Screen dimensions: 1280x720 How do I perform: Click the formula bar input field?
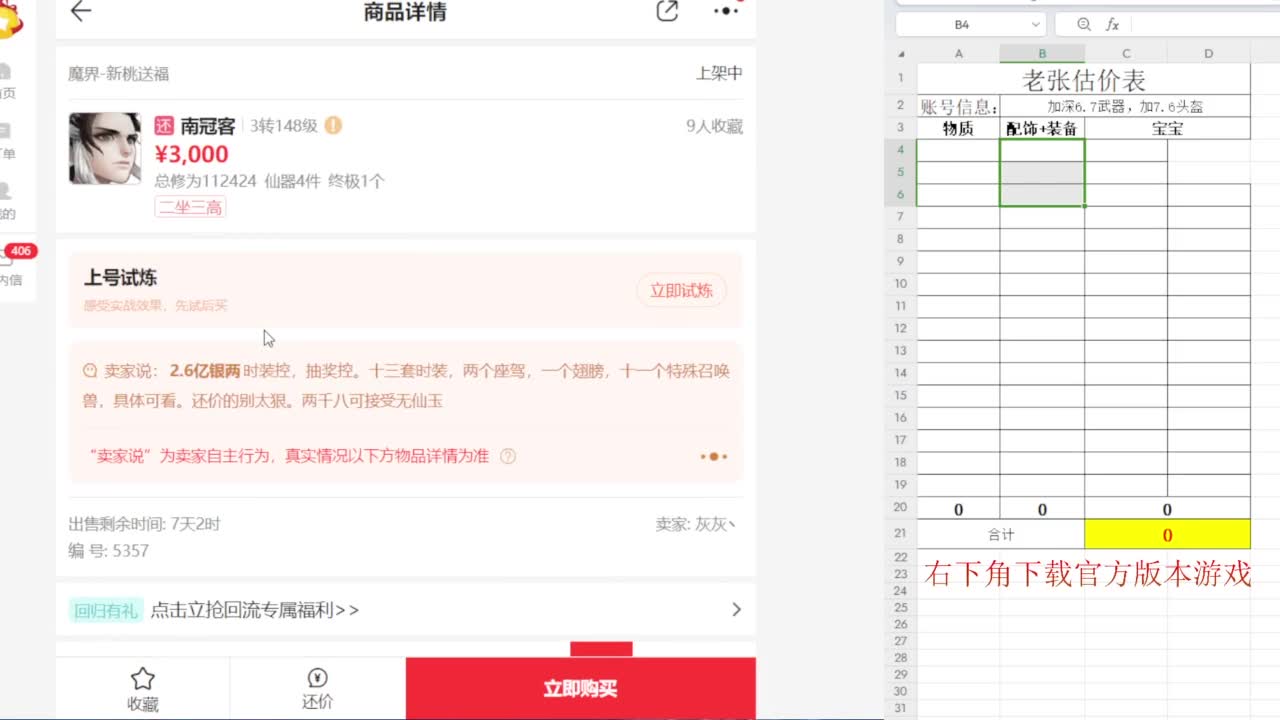click(x=1205, y=24)
